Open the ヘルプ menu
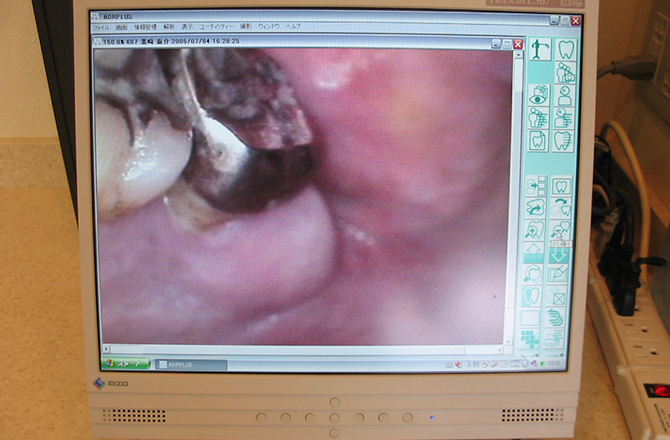 (293, 27)
